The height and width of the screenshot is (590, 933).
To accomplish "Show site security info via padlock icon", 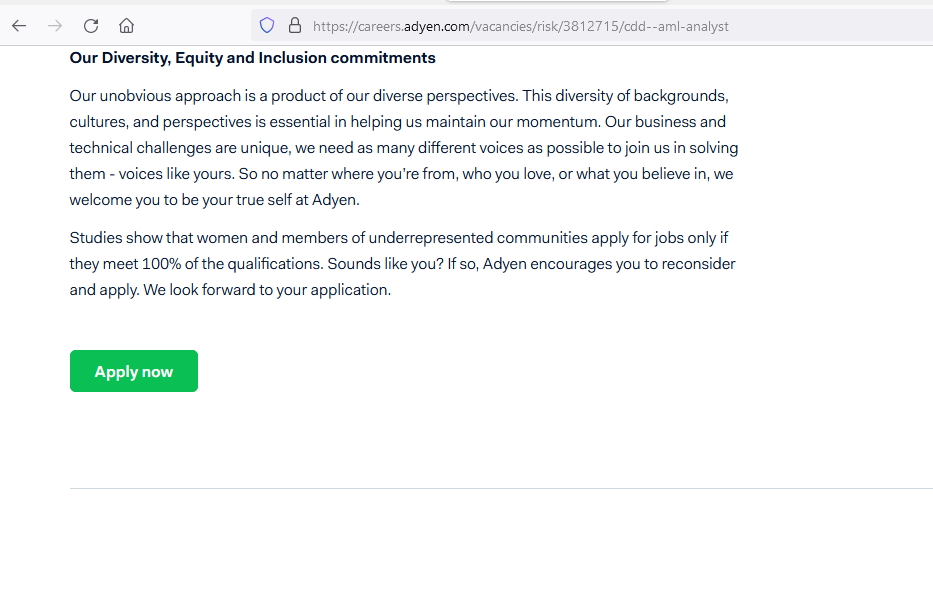I will click(295, 26).
